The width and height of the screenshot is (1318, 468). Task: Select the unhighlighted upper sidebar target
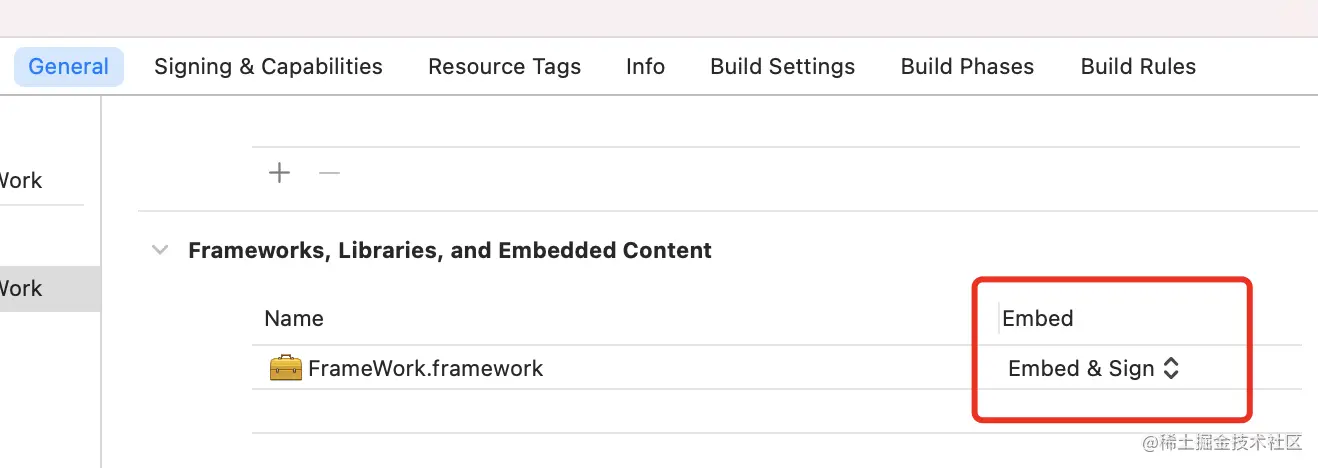tap(30, 181)
